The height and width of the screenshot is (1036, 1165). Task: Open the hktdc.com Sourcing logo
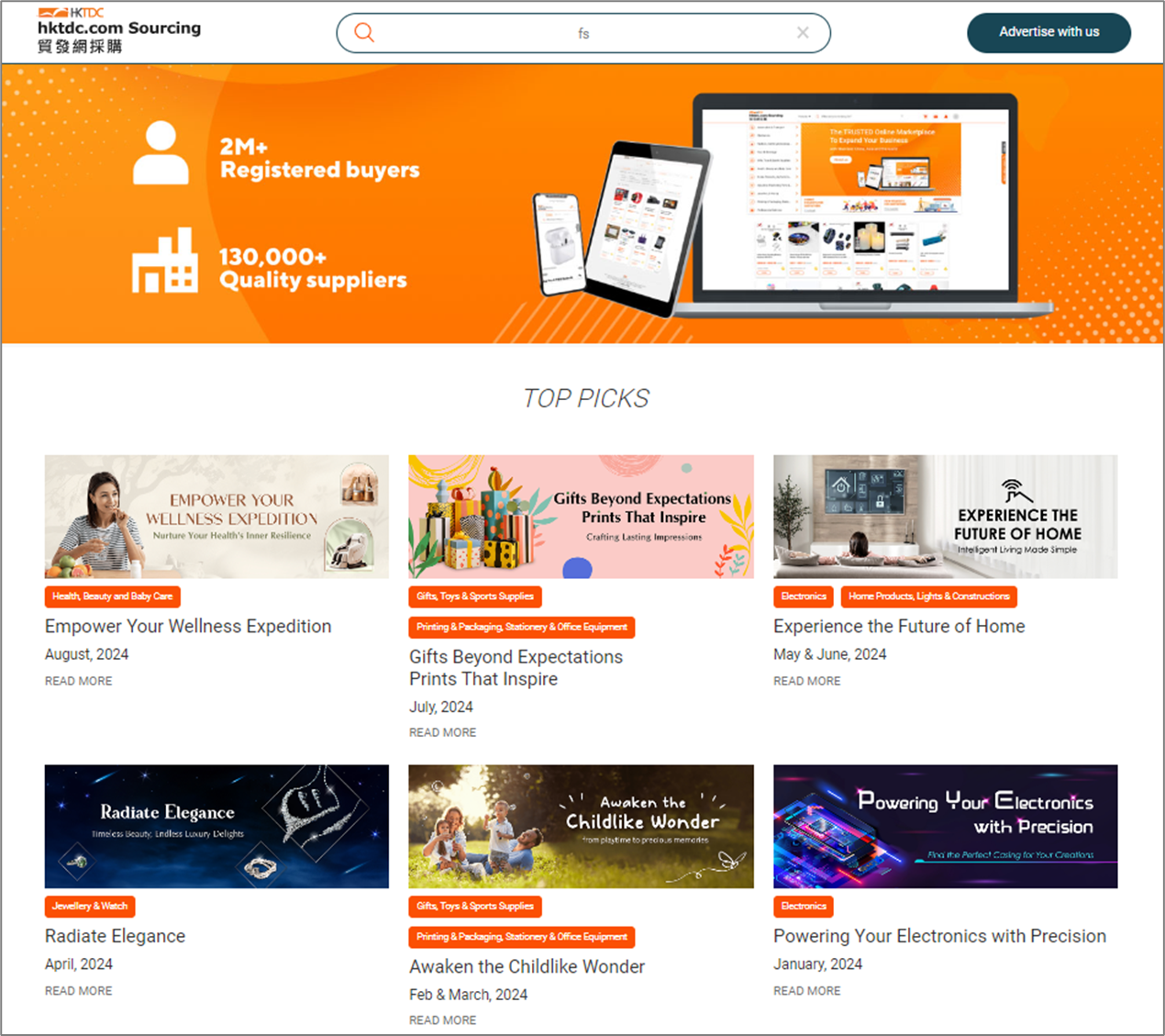(x=119, y=30)
